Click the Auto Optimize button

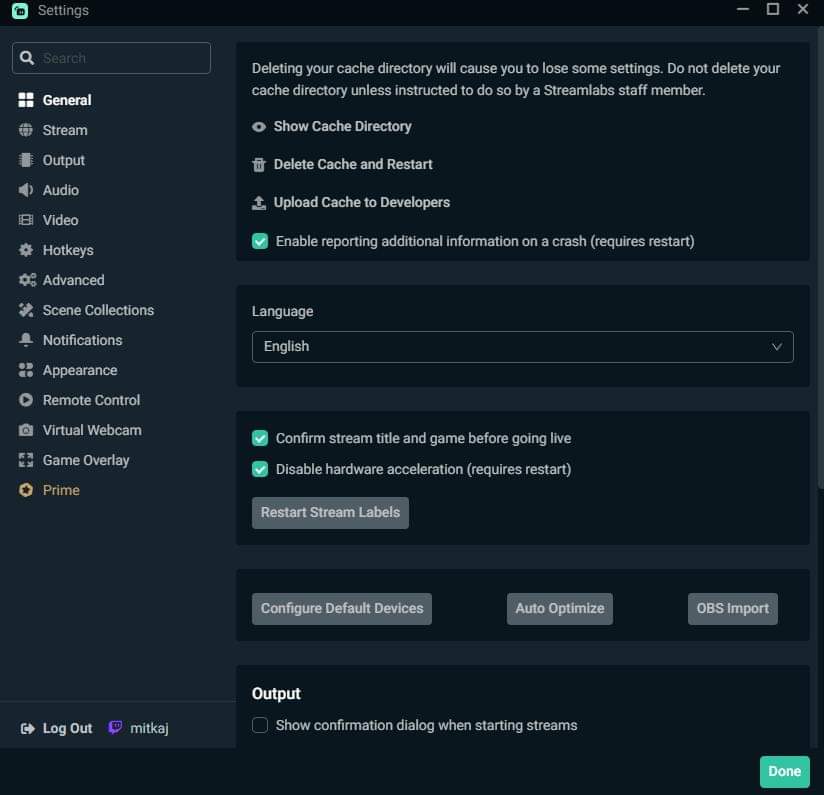point(560,608)
